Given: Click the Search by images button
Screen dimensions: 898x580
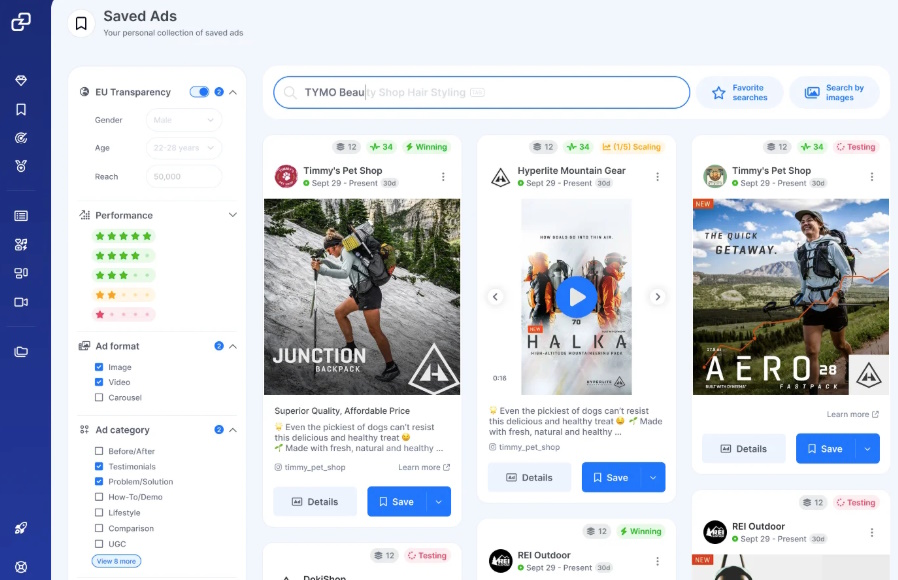Looking at the screenshot, I should 834,93.
